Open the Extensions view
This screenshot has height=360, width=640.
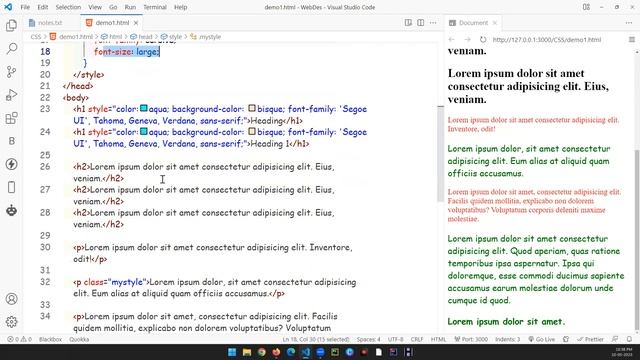pyautogui.click(x=11, y=118)
